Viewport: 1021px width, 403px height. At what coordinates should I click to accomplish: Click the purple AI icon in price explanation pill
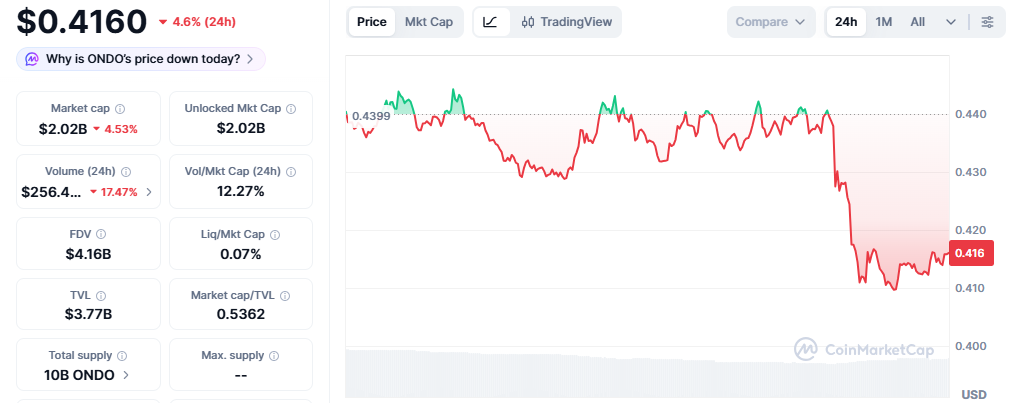pos(32,59)
